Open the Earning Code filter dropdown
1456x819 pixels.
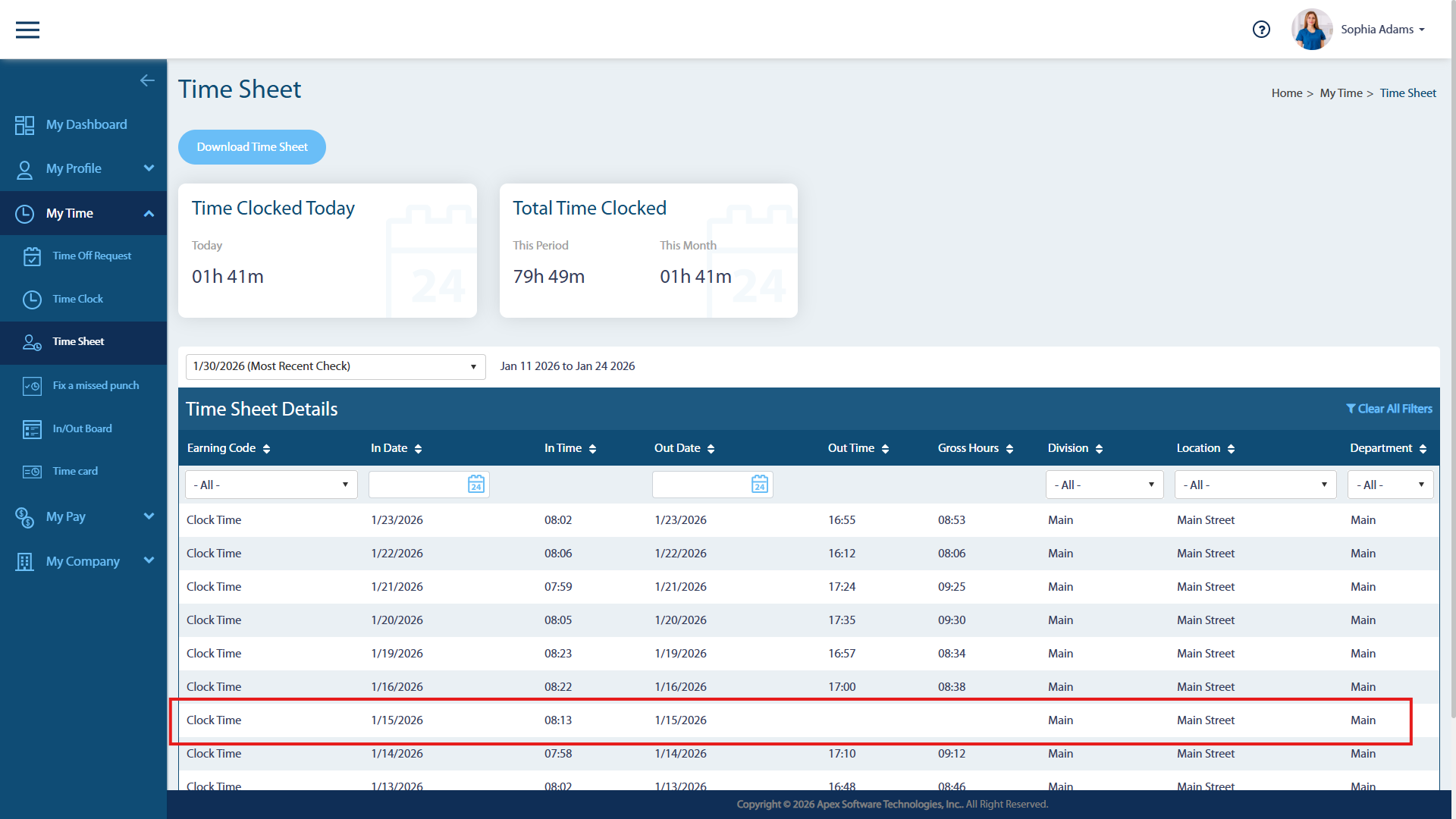click(x=271, y=485)
